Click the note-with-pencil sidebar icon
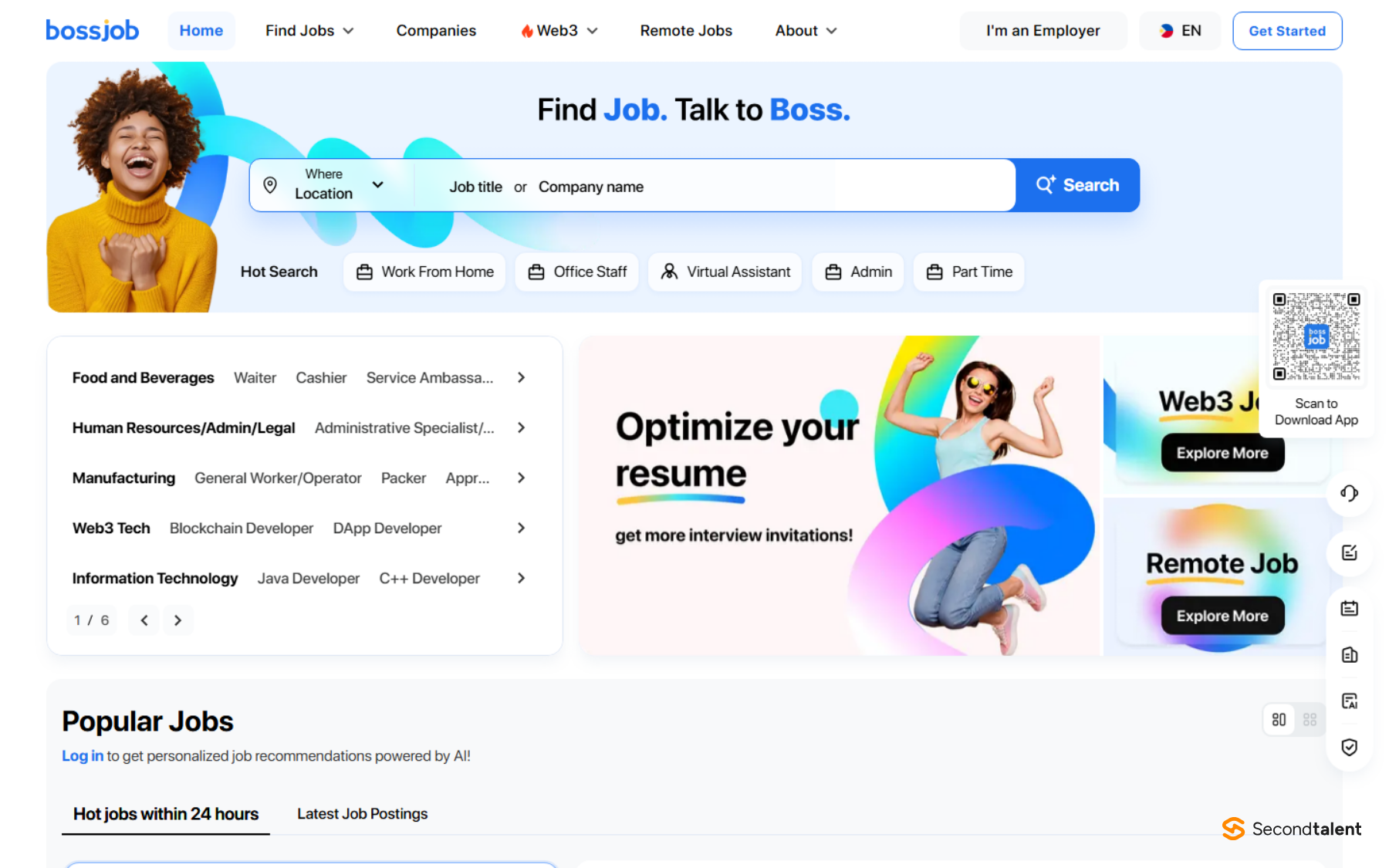The height and width of the screenshot is (868, 1389). [x=1349, y=552]
